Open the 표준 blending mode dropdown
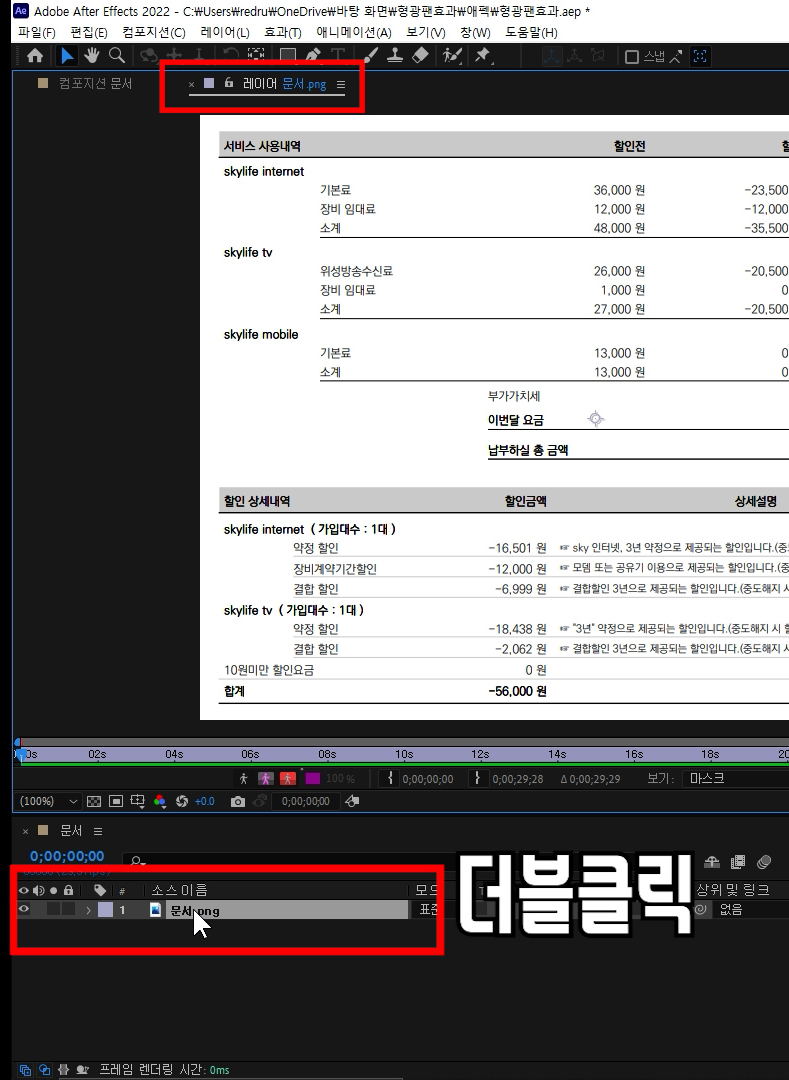The width and height of the screenshot is (789, 1080). (x=429, y=910)
